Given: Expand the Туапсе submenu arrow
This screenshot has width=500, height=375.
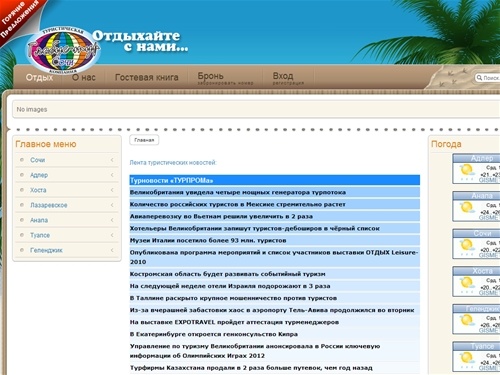Looking at the screenshot, I should [x=112, y=235].
